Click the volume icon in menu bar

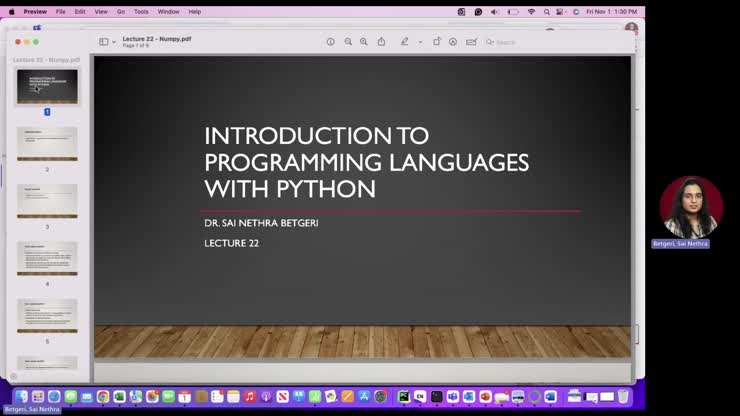(x=495, y=12)
